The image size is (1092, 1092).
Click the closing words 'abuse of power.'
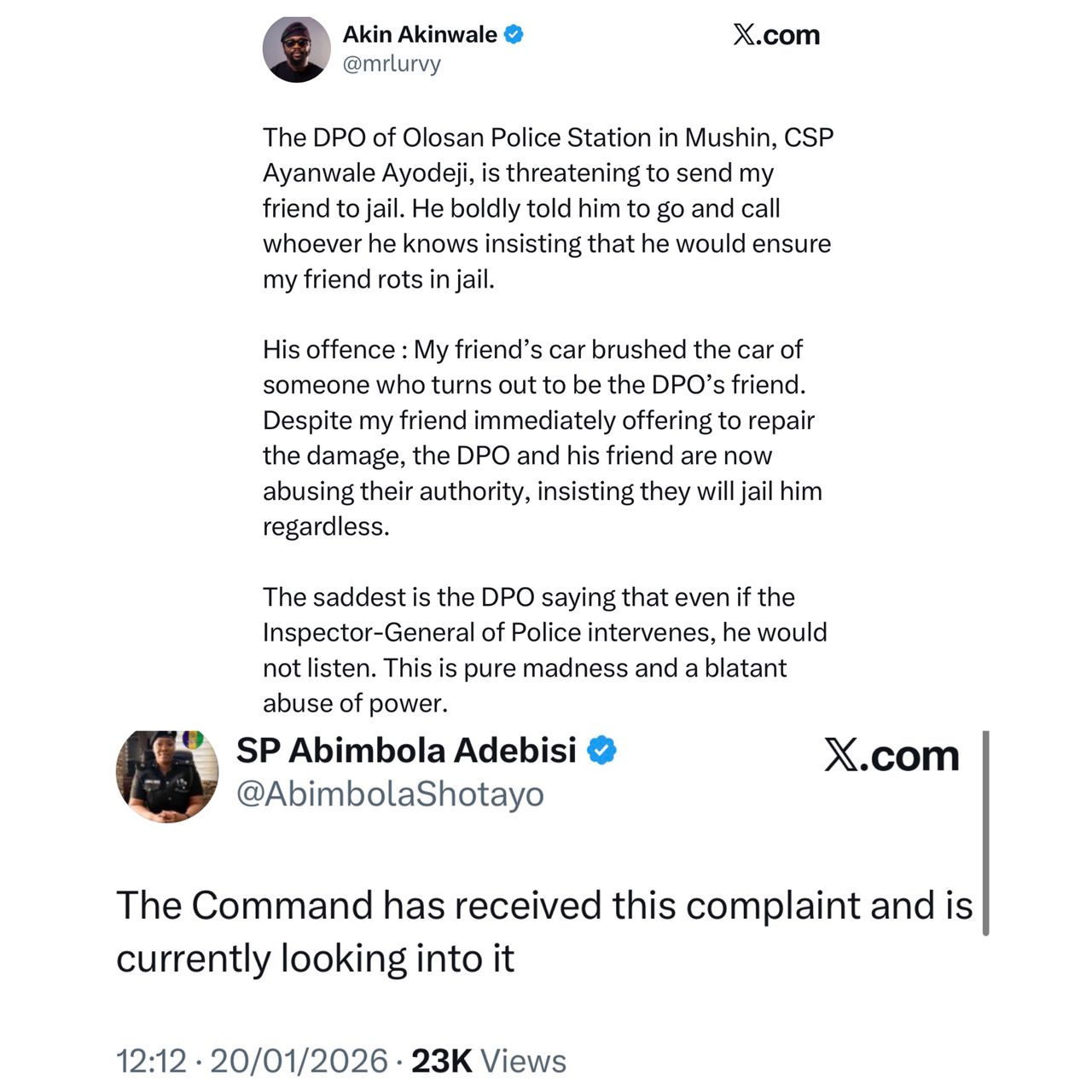[x=355, y=703]
